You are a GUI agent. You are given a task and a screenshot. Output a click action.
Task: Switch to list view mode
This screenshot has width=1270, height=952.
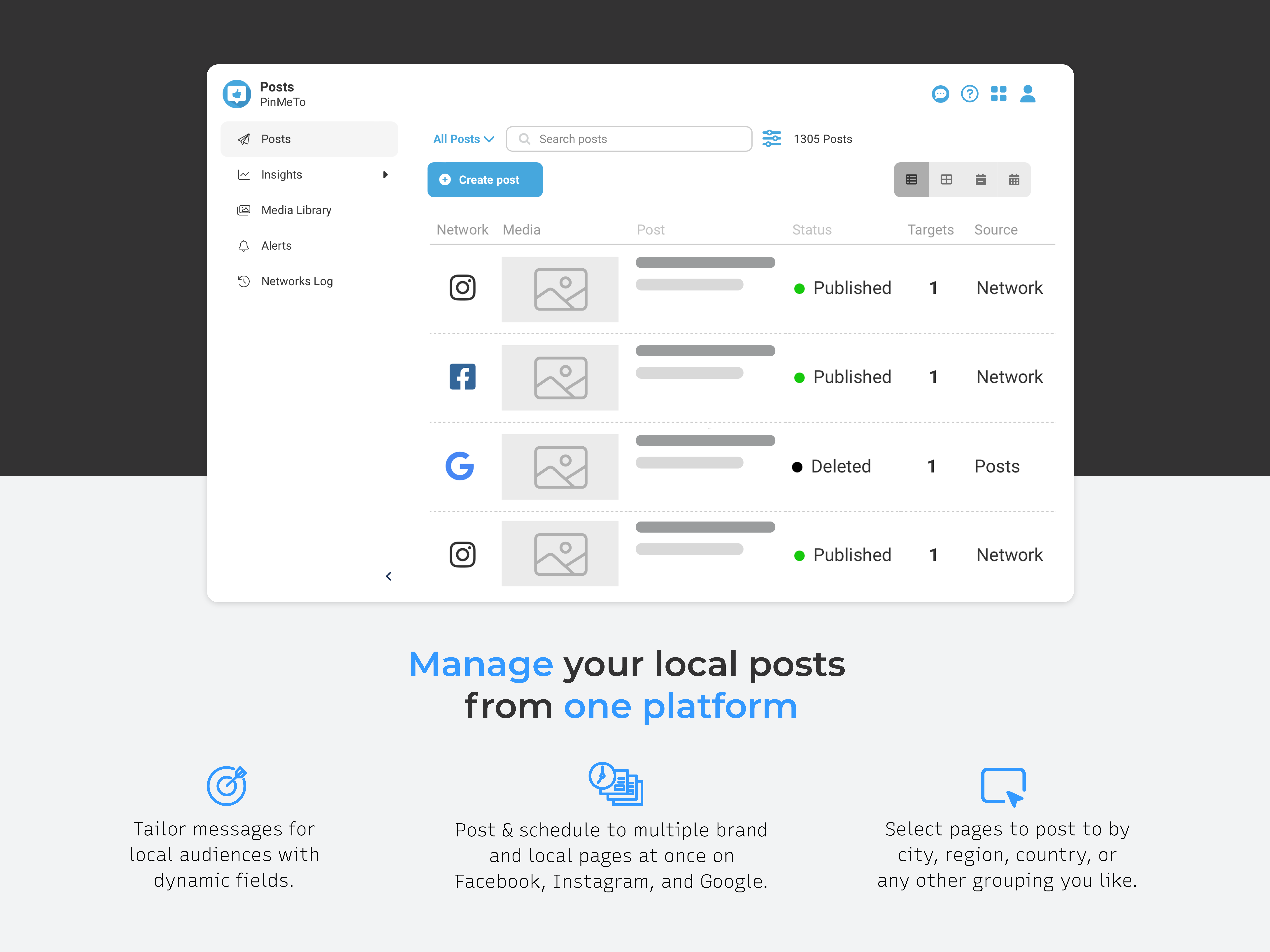911,180
